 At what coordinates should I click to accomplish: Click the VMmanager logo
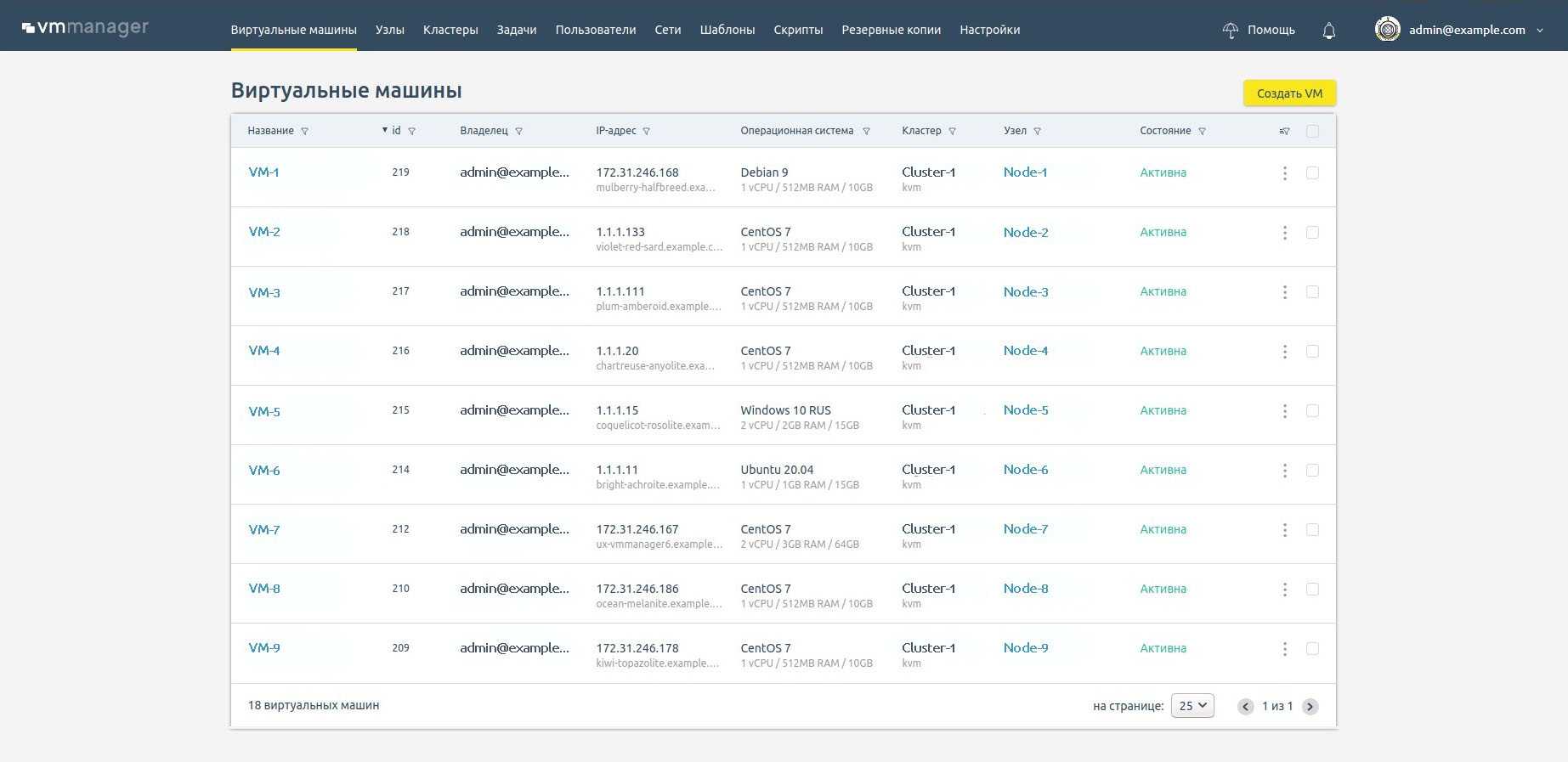tap(85, 28)
